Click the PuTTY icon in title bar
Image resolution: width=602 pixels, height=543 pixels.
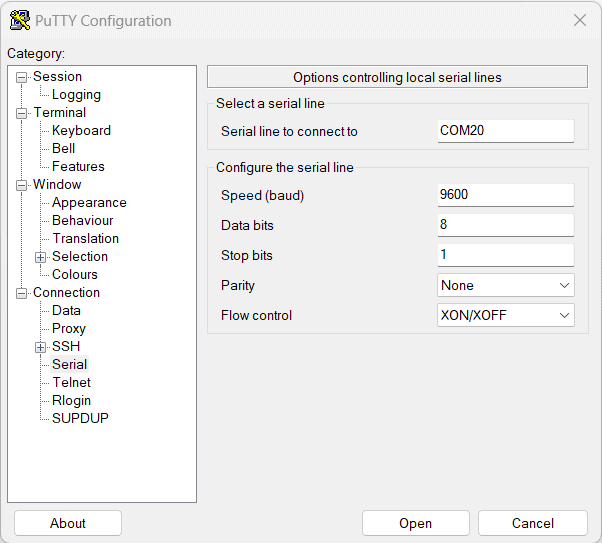tap(19, 20)
